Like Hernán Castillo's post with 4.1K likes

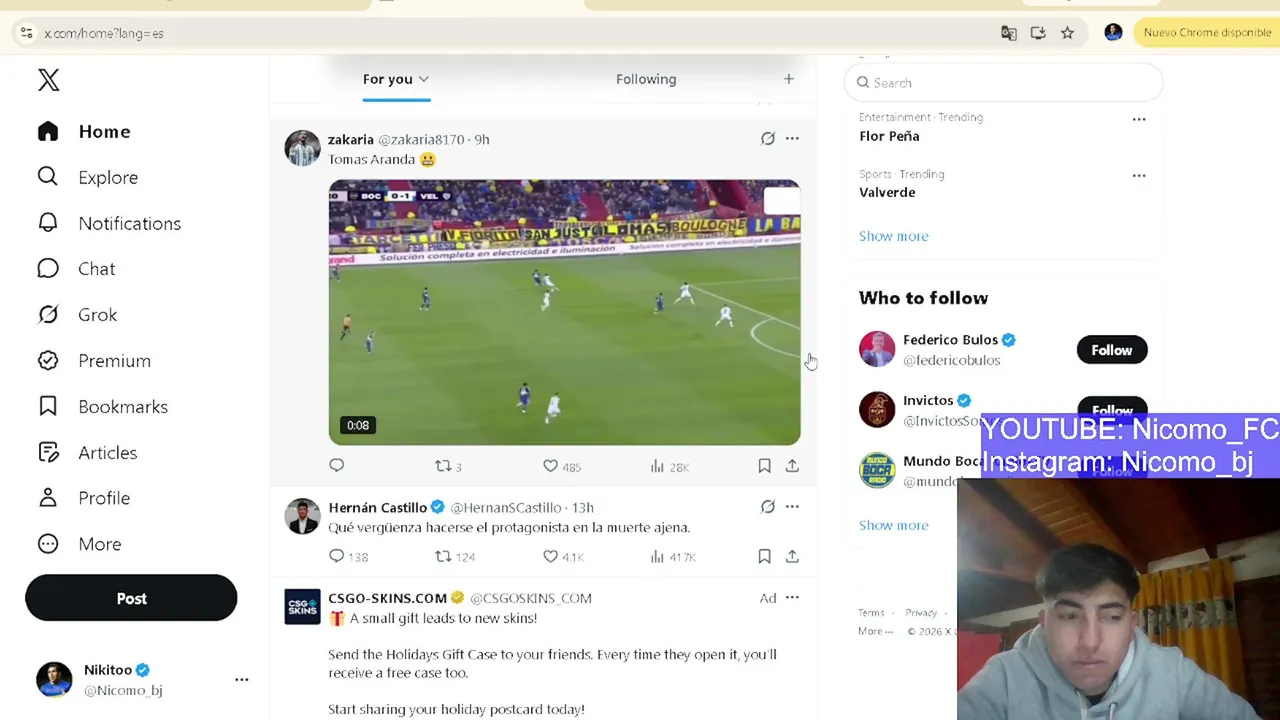563,556
